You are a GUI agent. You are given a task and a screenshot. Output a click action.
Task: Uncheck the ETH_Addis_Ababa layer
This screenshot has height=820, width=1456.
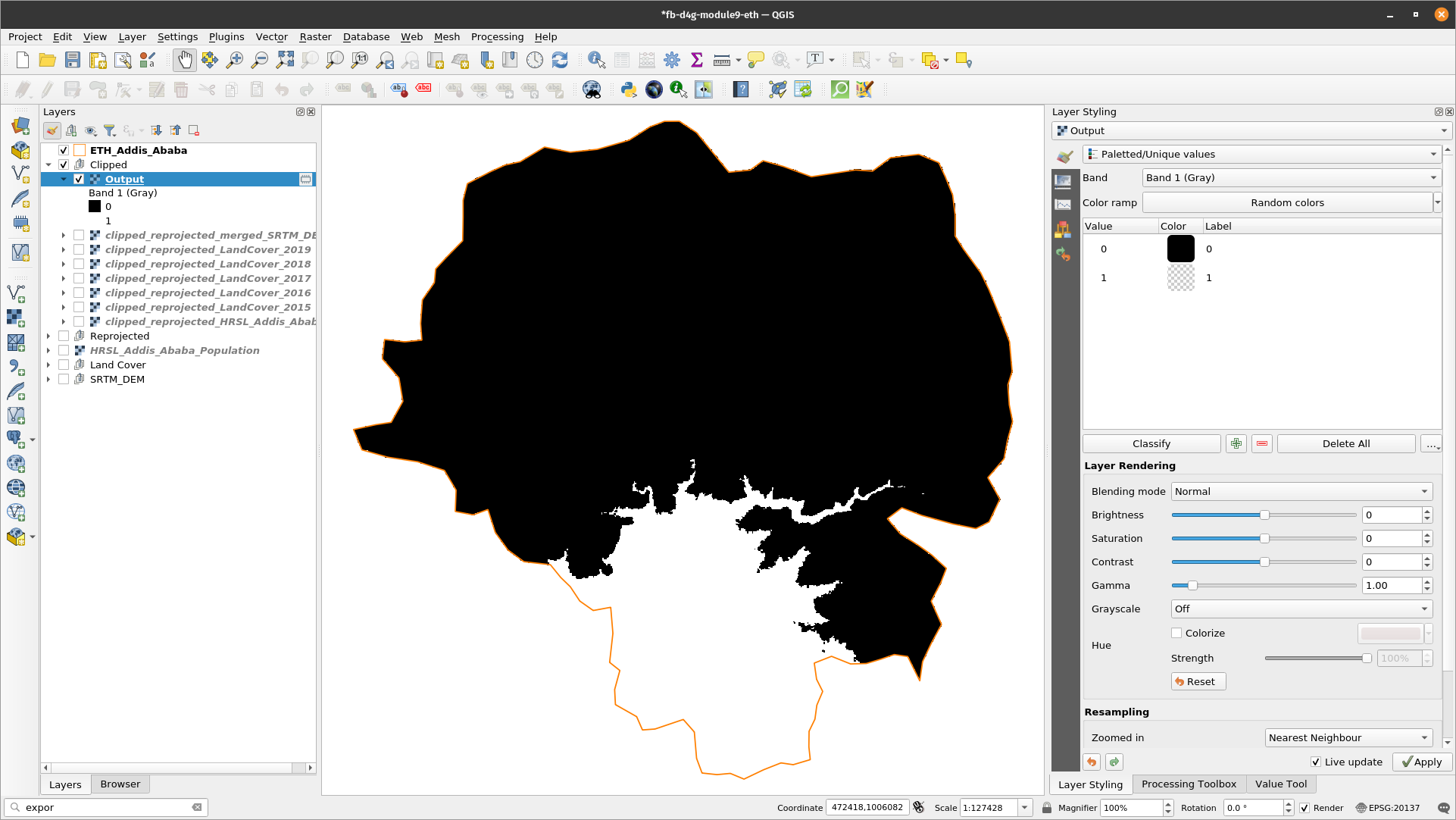64,151
